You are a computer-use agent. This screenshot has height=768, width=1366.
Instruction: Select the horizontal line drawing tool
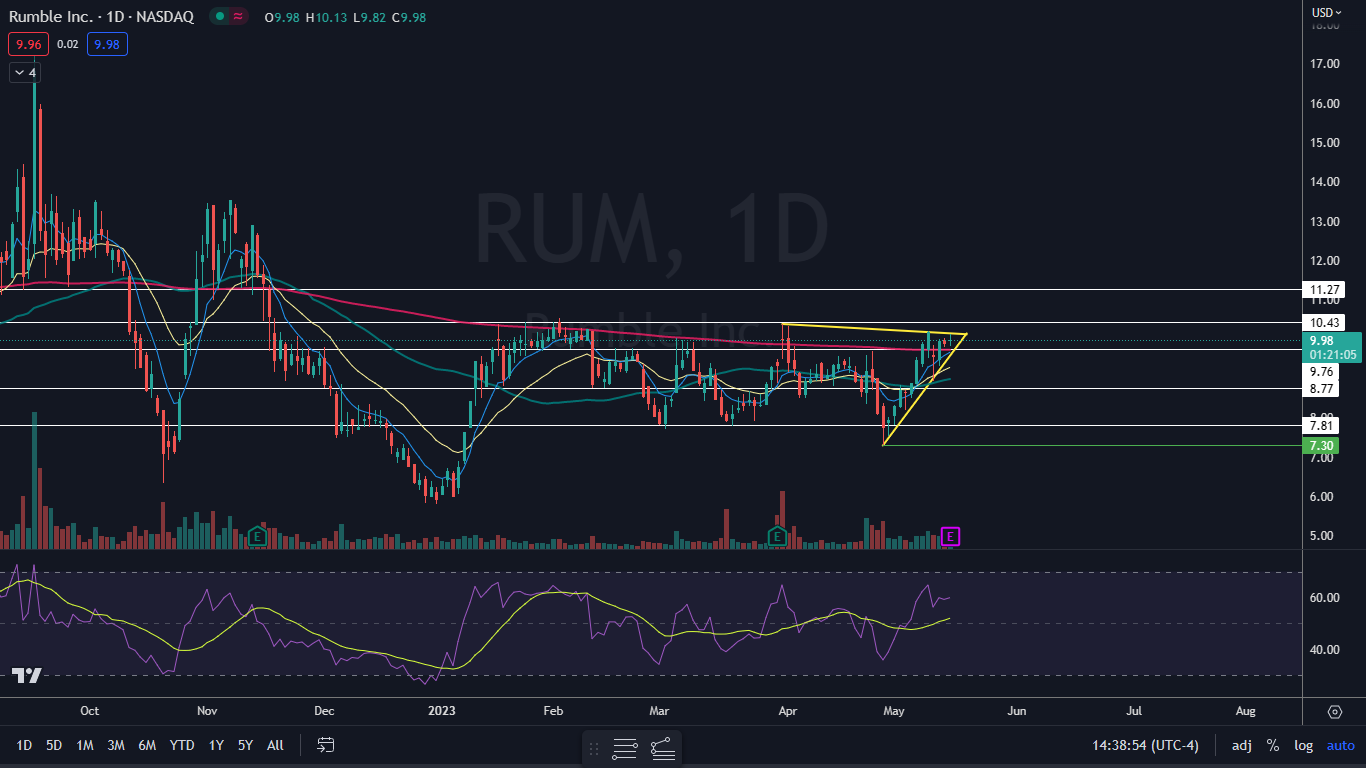point(625,748)
